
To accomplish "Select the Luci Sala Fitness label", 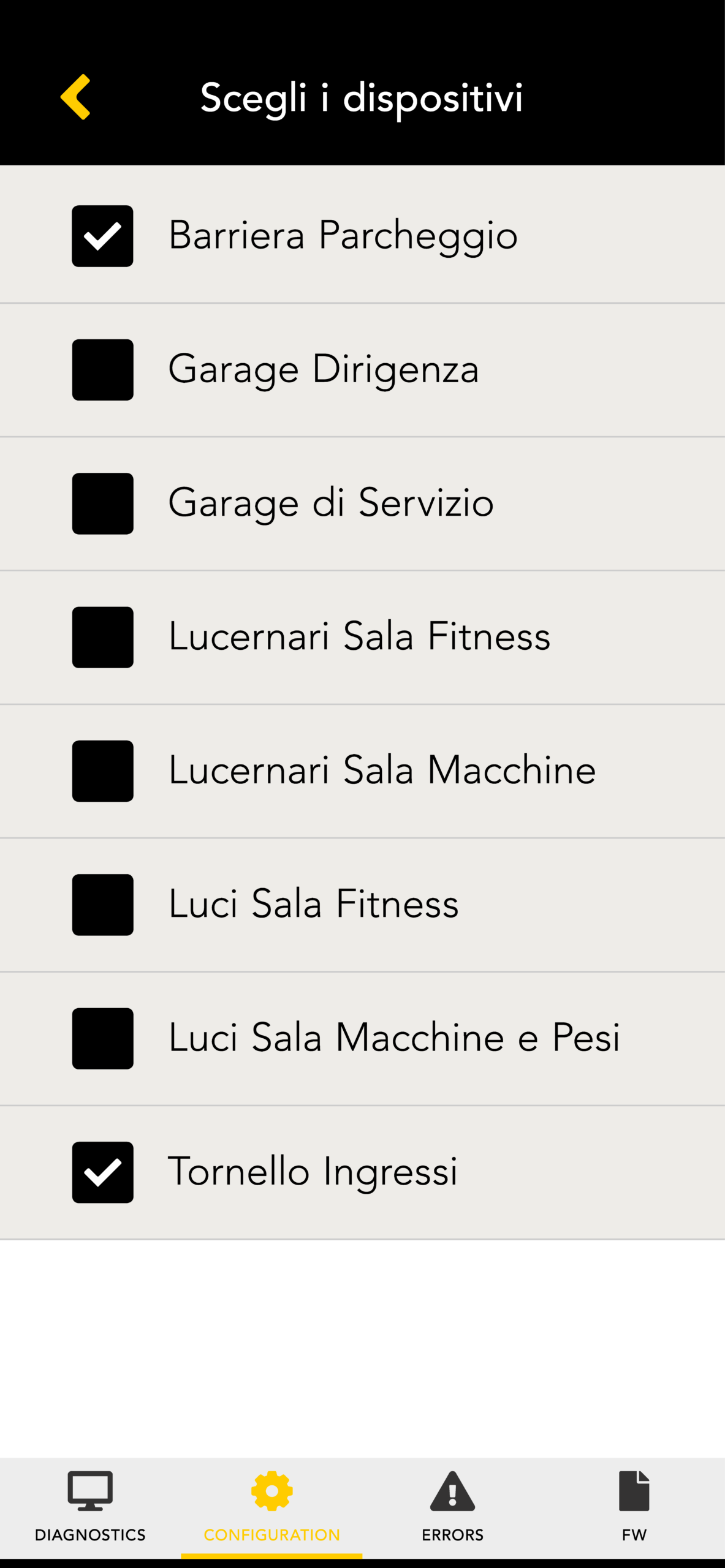I will click(313, 903).
